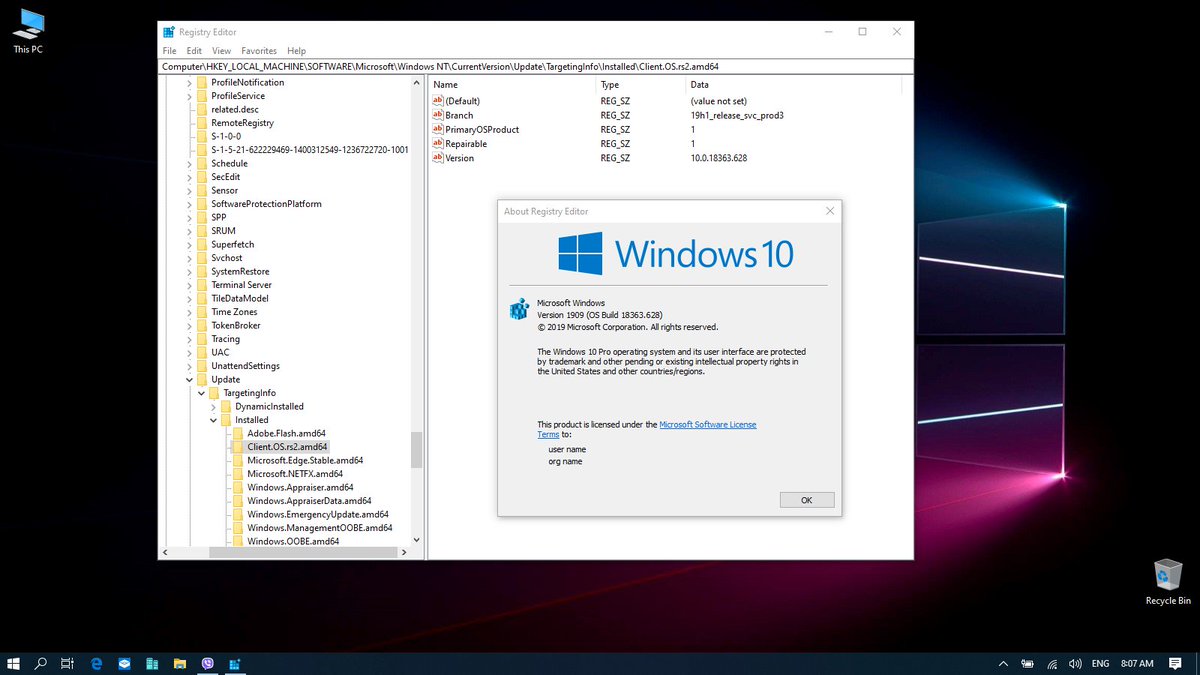Image resolution: width=1200 pixels, height=675 pixels.
Task: Open taskbar search magnifier
Action: coord(41,663)
